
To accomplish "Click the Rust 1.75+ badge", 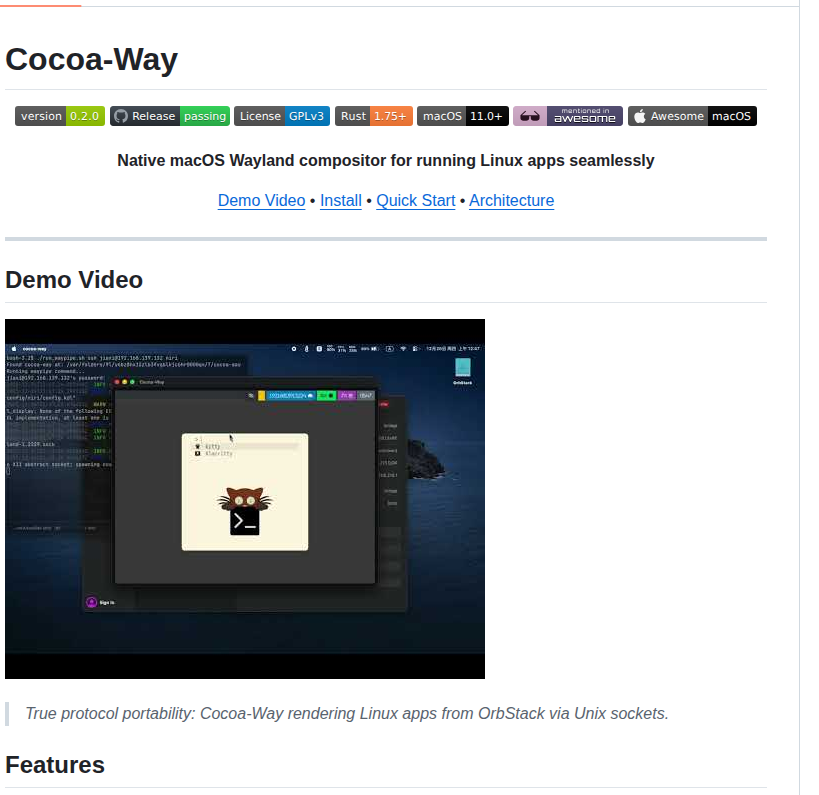I will 373,116.
